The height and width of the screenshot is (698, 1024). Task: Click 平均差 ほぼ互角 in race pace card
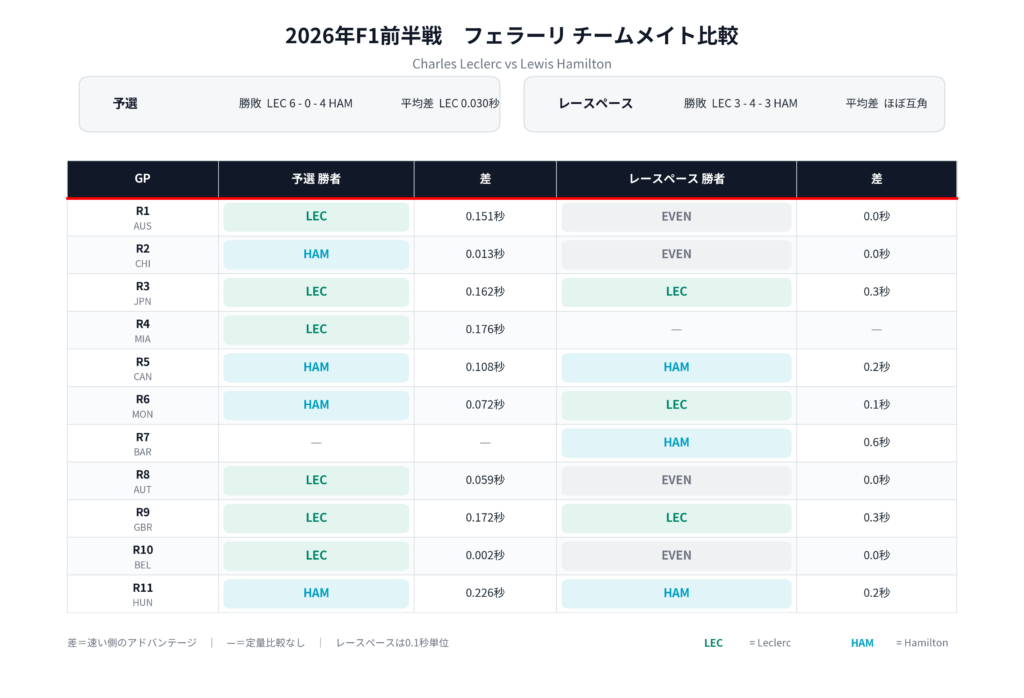[x=886, y=103]
